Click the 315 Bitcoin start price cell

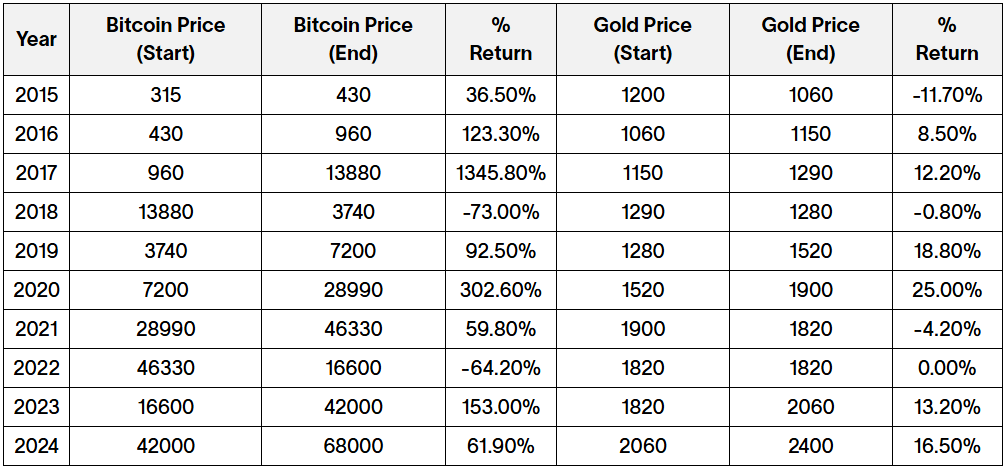coord(166,95)
